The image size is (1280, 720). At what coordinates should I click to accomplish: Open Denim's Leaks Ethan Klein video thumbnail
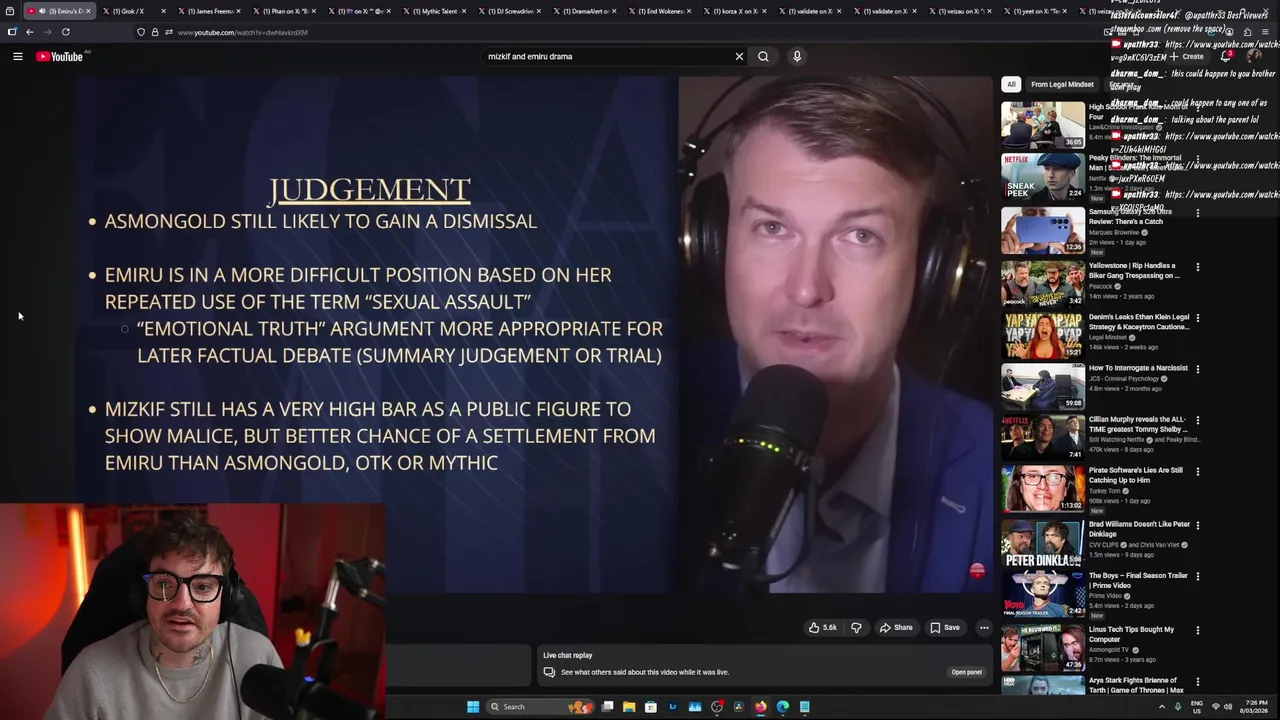click(x=1042, y=336)
